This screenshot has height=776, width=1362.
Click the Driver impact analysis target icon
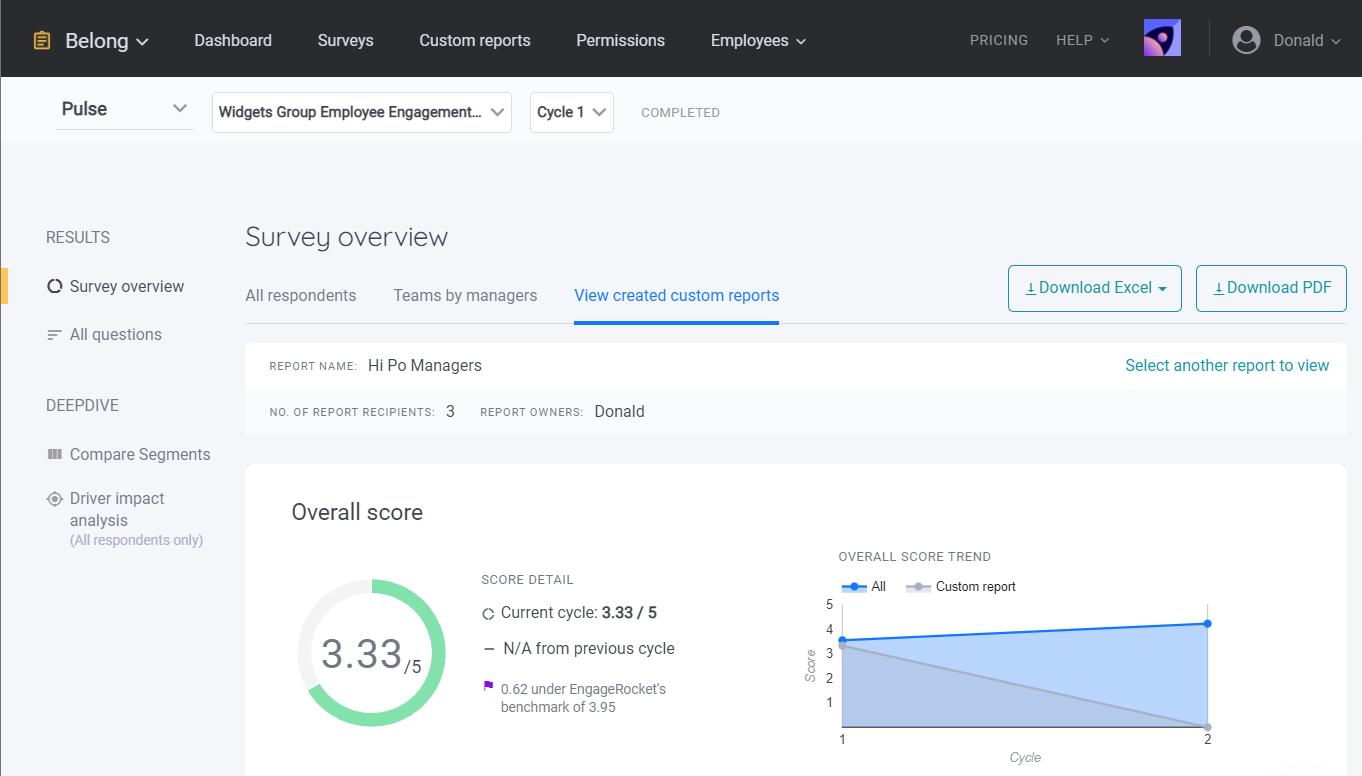[55, 499]
